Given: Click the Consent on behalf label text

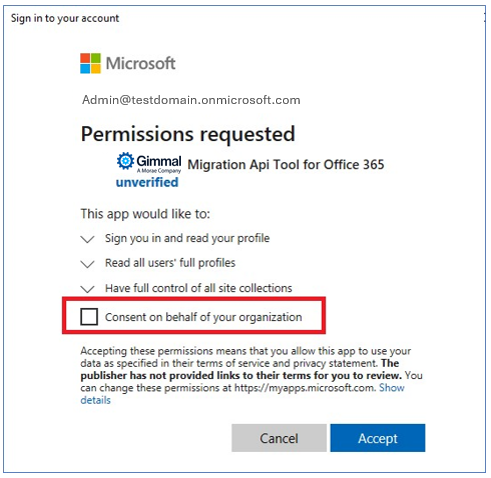Looking at the screenshot, I should point(203,317).
